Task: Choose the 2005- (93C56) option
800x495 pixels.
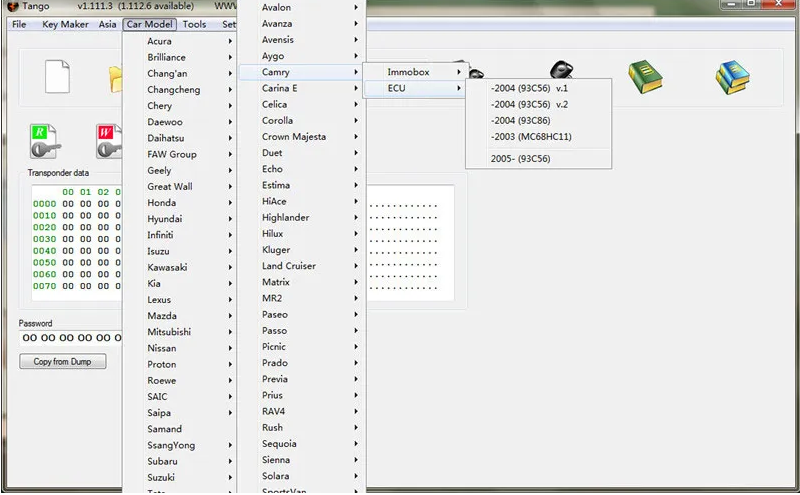Action: pyautogui.click(x=520, y=158)
